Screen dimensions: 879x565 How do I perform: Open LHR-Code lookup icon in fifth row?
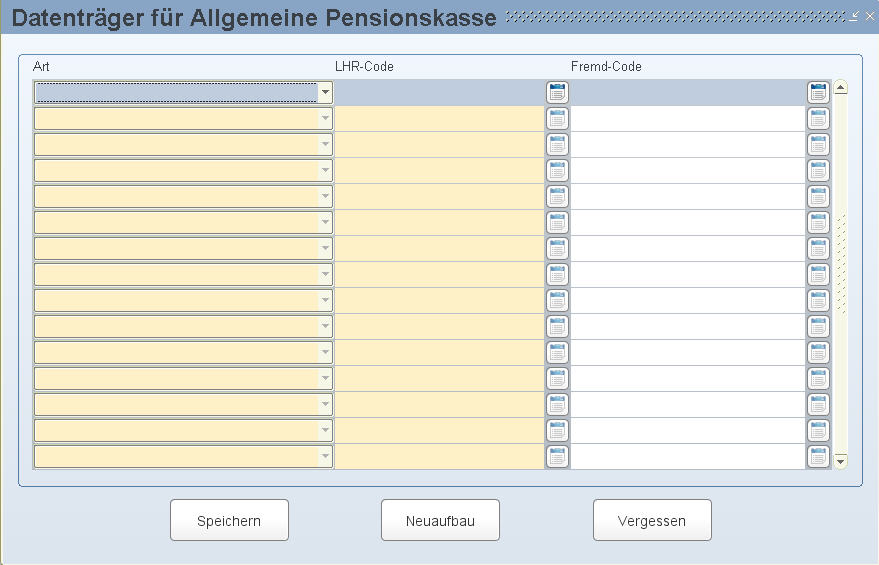coord(557,197)
